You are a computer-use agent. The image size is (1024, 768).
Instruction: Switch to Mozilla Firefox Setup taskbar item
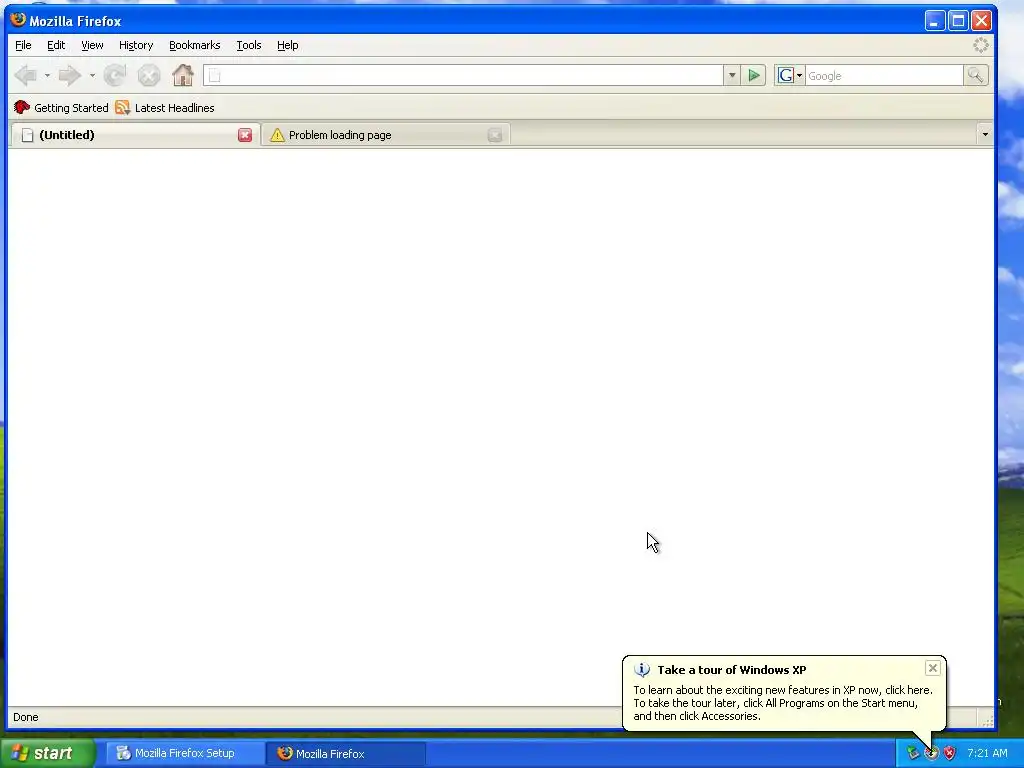pyautogui.click(x=185, y=753)
